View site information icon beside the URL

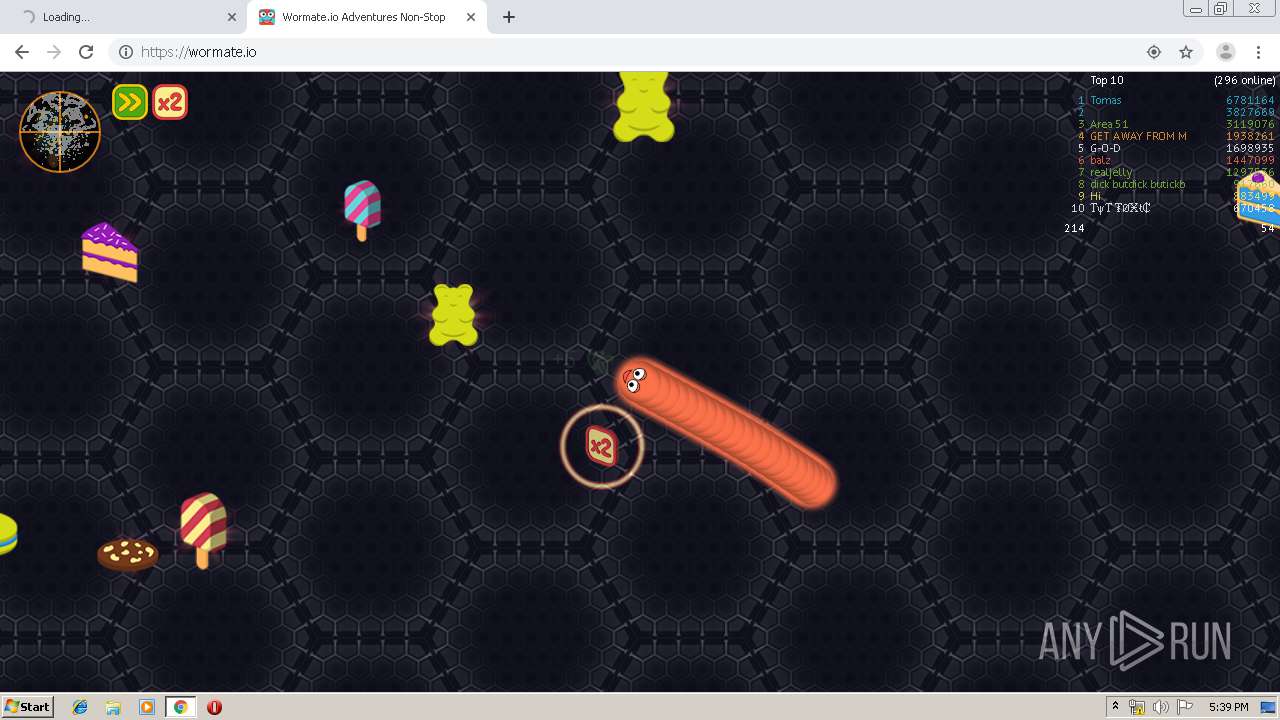point(126,52)
